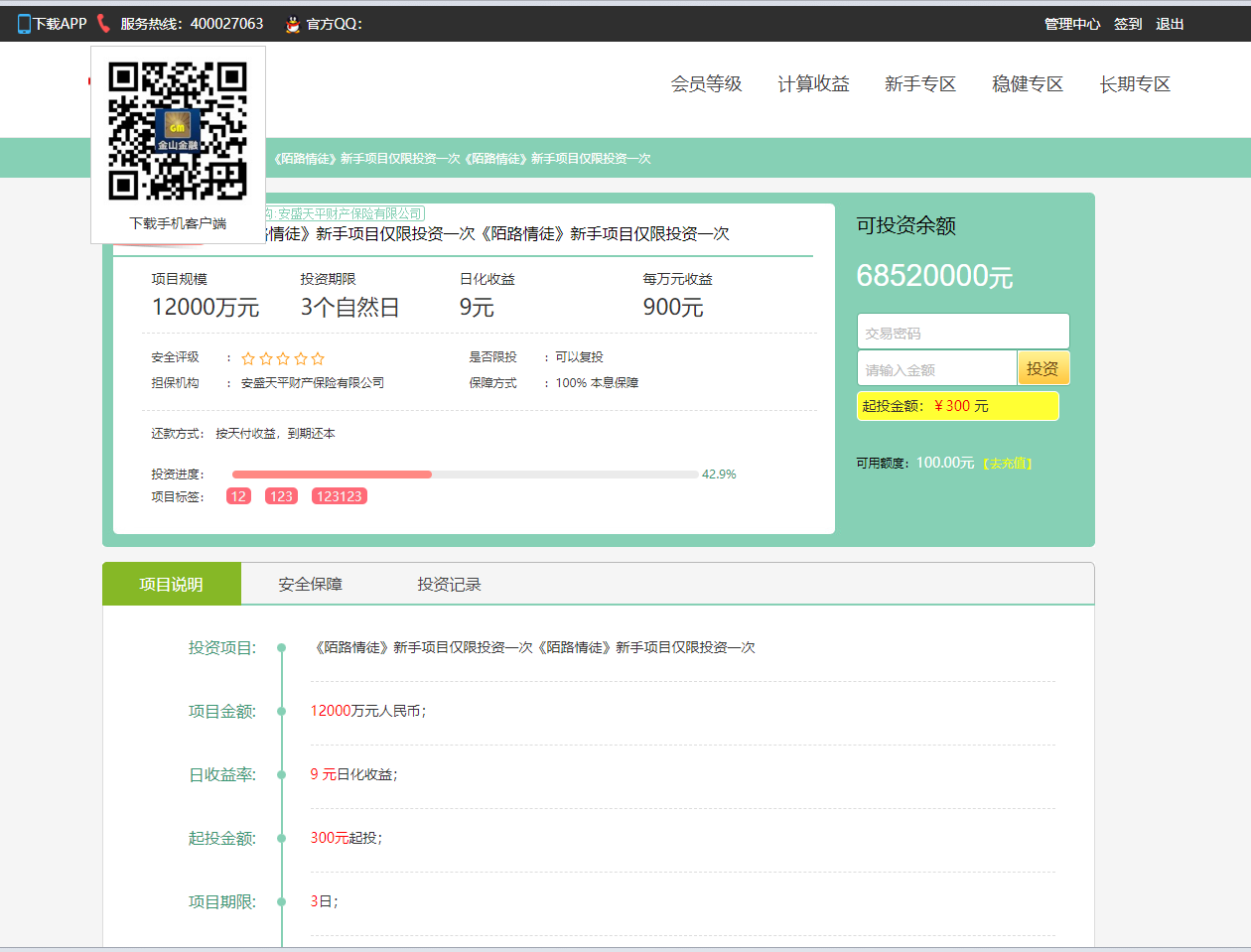Click the red phone handset icon beside 服务热线
Screen dimensions: 1251x952
coord(102,22)
